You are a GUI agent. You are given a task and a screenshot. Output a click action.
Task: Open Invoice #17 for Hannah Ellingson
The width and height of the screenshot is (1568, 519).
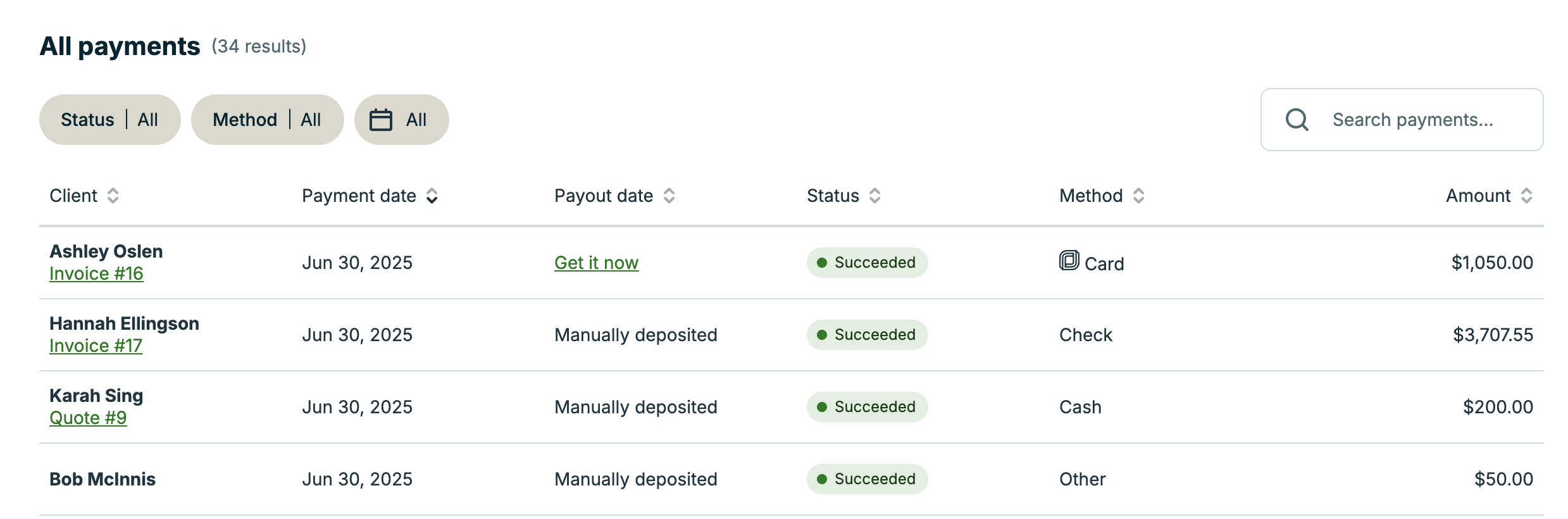click(96, 346)
